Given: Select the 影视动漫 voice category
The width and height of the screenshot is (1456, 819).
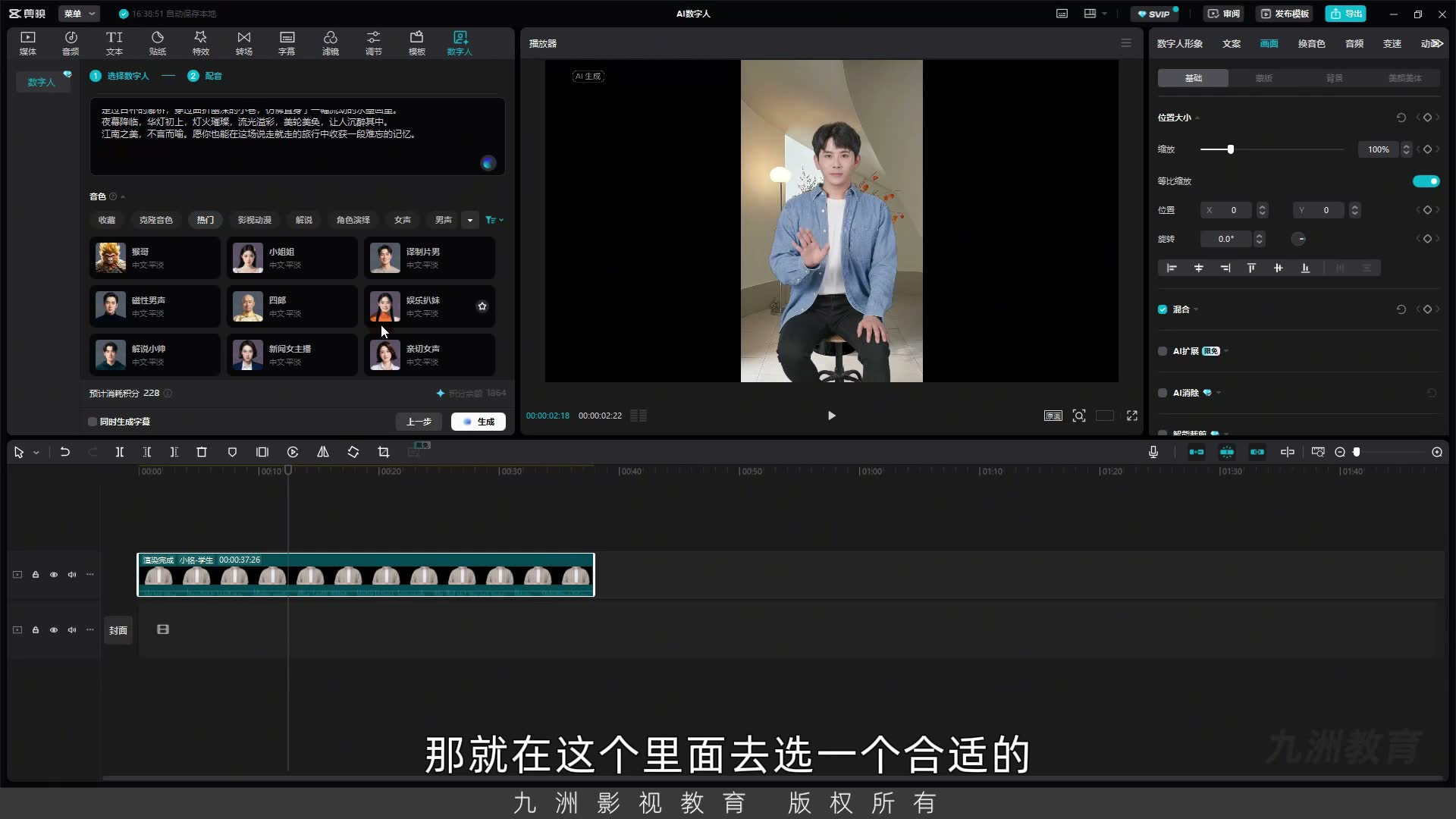Looking at the screenshot, I should click(255, 220).
